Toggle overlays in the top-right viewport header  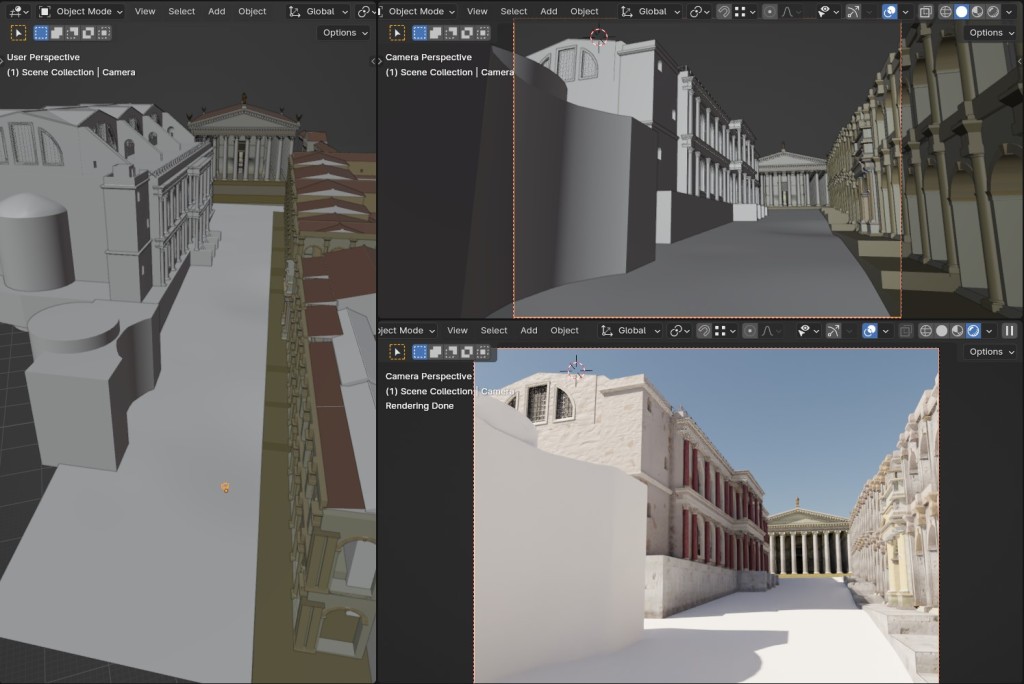click(890, 12)
